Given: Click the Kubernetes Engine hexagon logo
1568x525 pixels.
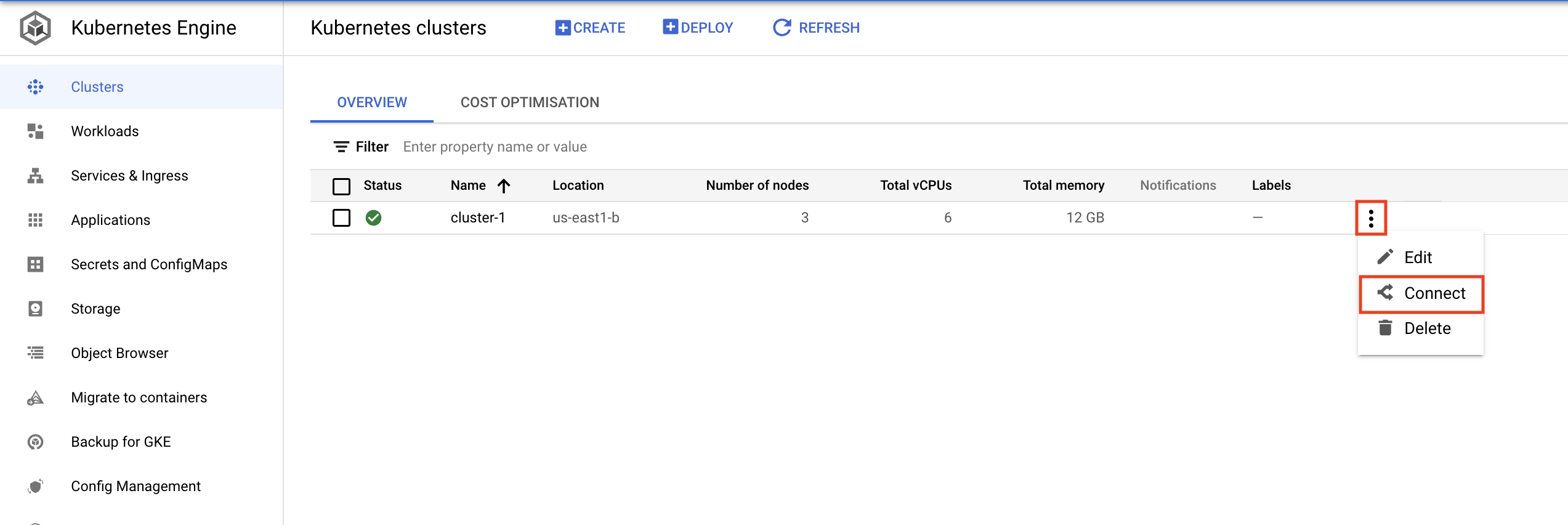Looking at the screenshot, I should click(x=35, y=28).
